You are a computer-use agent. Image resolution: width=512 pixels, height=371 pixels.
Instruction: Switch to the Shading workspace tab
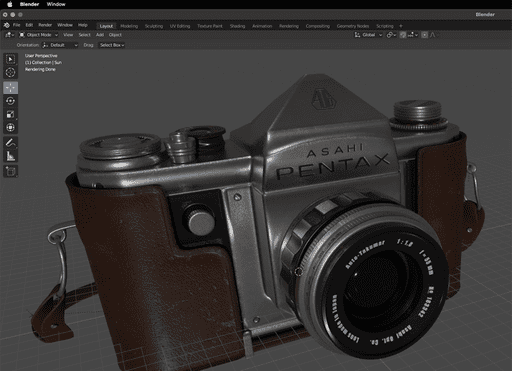[237, 26]
